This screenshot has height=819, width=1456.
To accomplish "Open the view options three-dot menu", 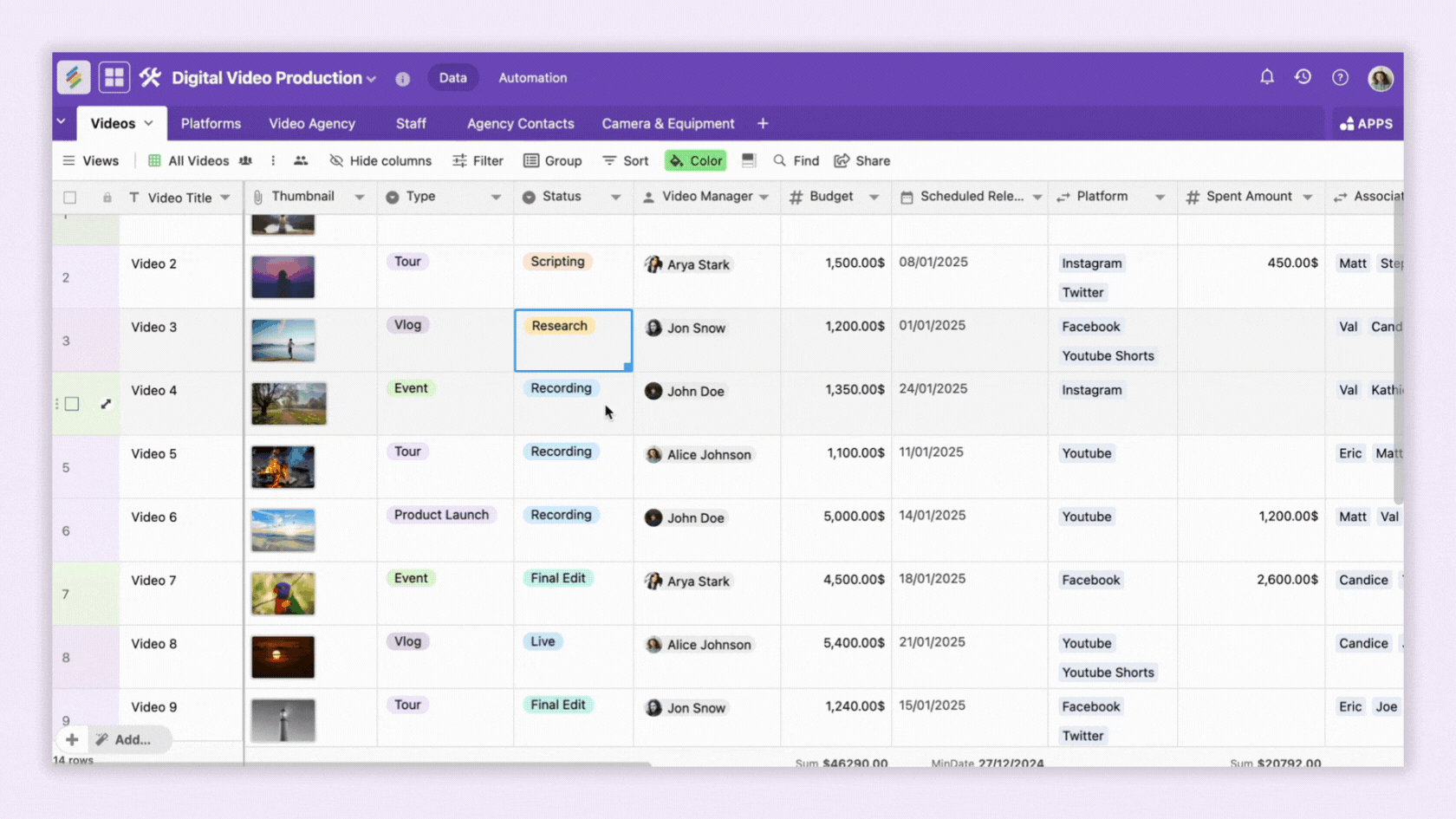I will click(x=273, y=160).
